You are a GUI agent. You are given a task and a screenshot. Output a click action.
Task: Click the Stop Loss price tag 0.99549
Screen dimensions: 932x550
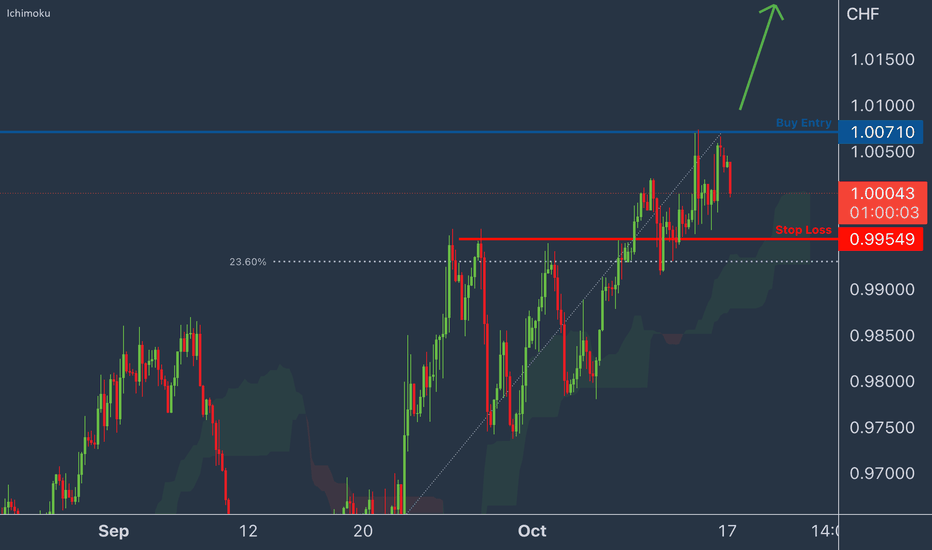[881, 239]
